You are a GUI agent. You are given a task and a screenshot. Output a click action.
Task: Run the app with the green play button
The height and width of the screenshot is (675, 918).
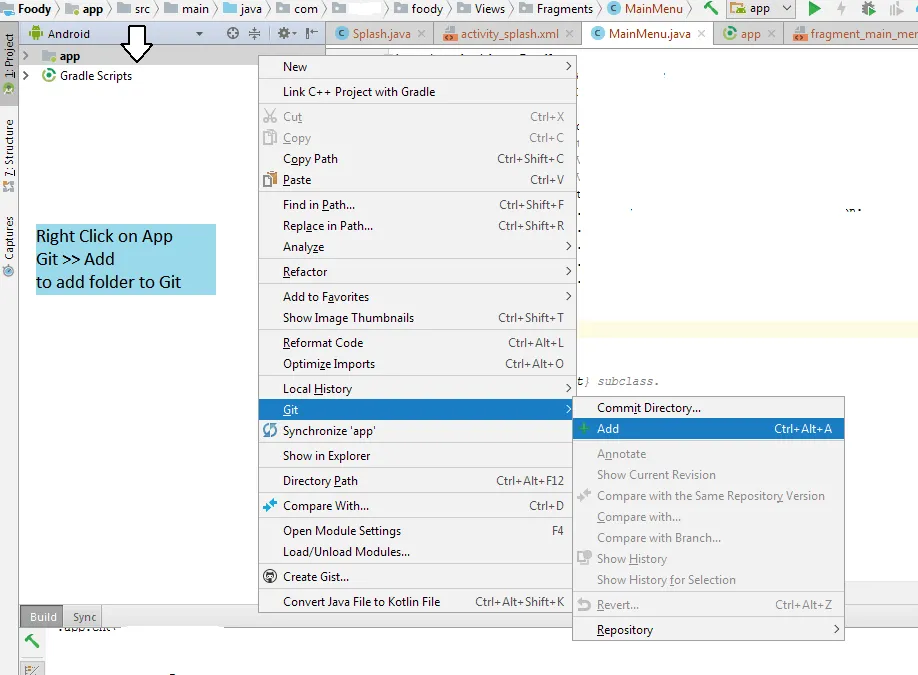[x=814, y=8]
